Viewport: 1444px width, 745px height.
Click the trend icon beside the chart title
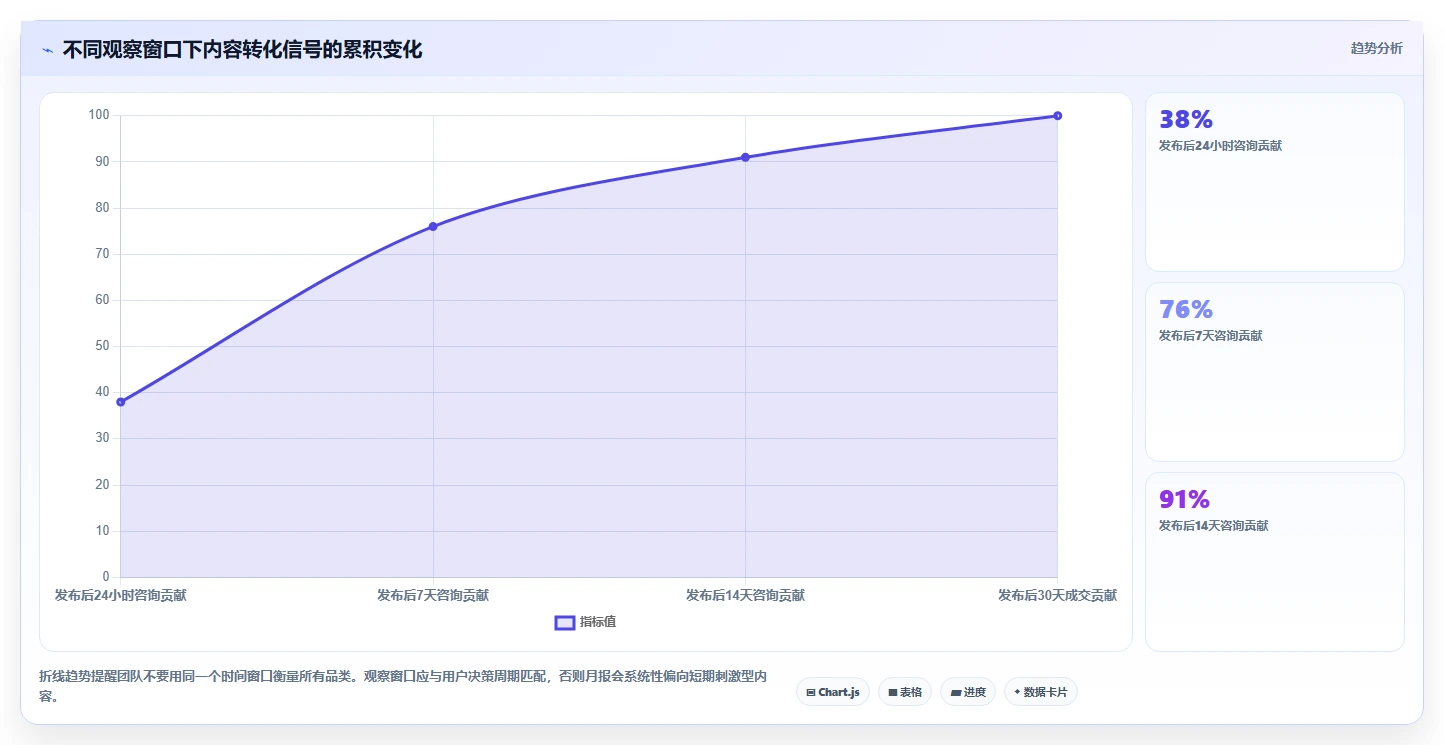47,49
